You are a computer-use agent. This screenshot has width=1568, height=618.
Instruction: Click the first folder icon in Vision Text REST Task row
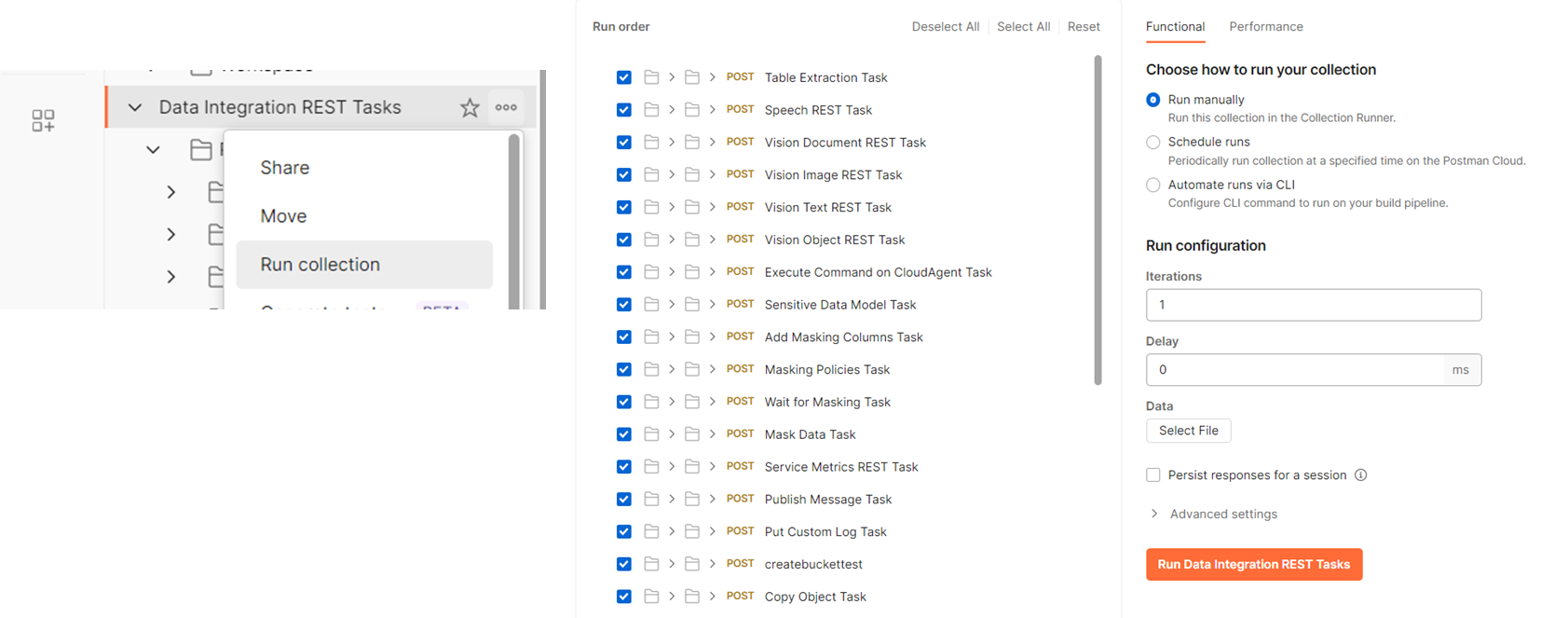click(x=651, y=207)
